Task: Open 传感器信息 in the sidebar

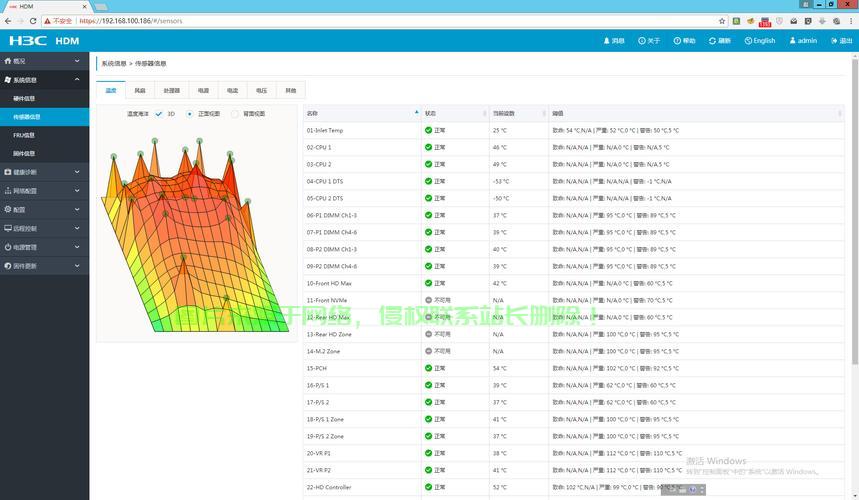Action: [44, 117]
